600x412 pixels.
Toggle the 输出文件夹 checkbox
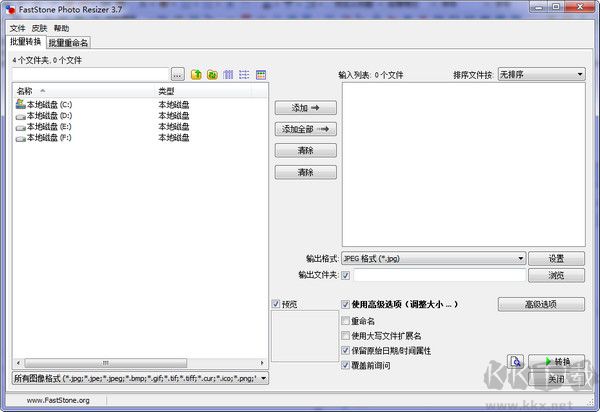coord(346,275)
